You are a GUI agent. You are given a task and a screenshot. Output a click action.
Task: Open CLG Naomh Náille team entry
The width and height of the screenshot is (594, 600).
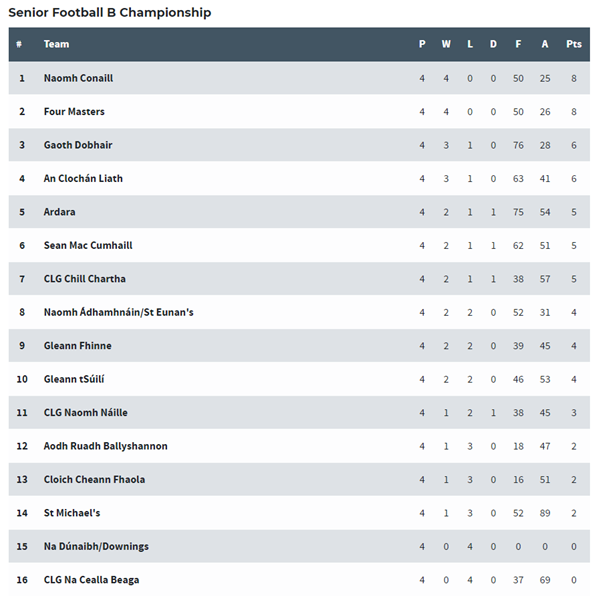click(86, 412)
